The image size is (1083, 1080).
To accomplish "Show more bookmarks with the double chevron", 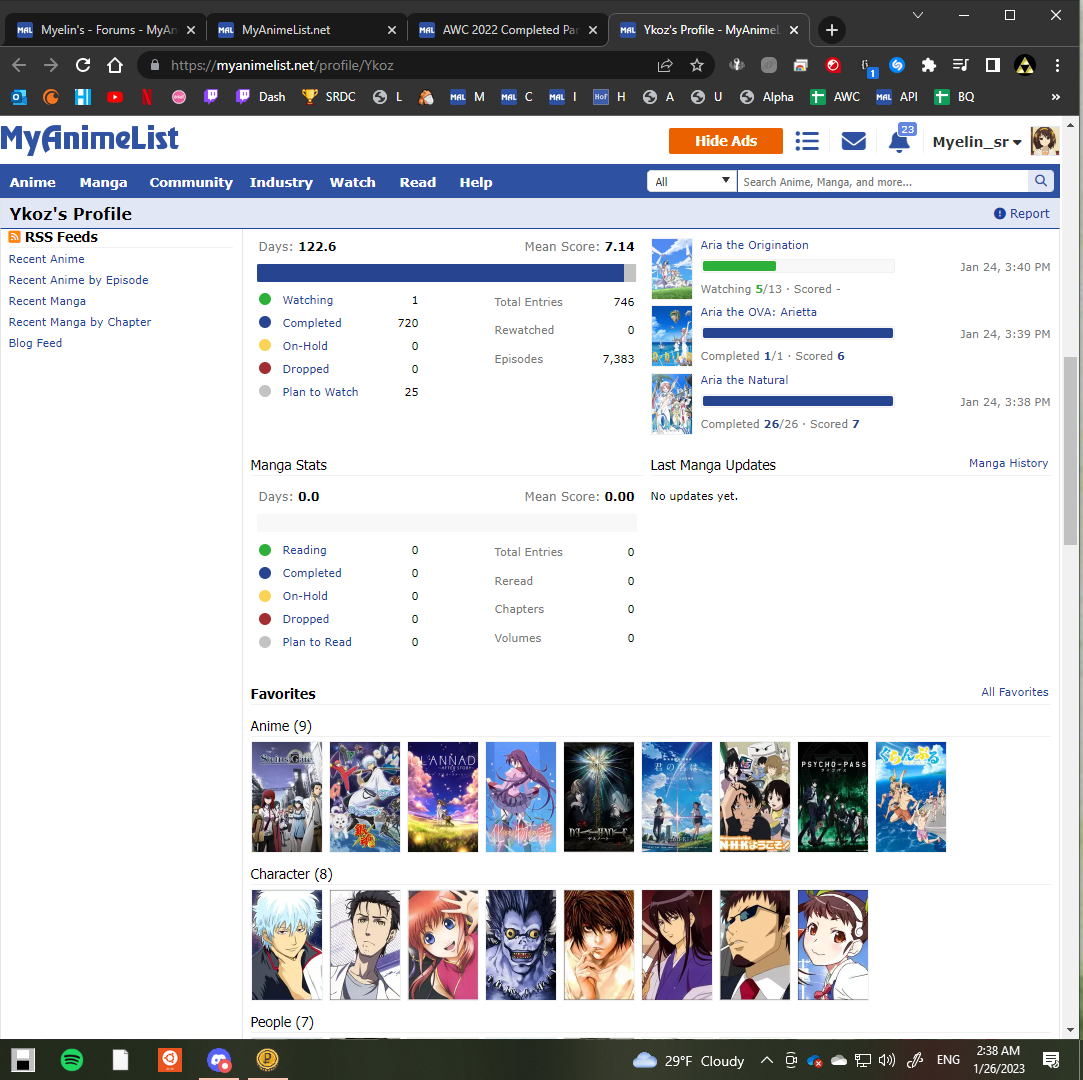I will click(x=1055, y=97).
